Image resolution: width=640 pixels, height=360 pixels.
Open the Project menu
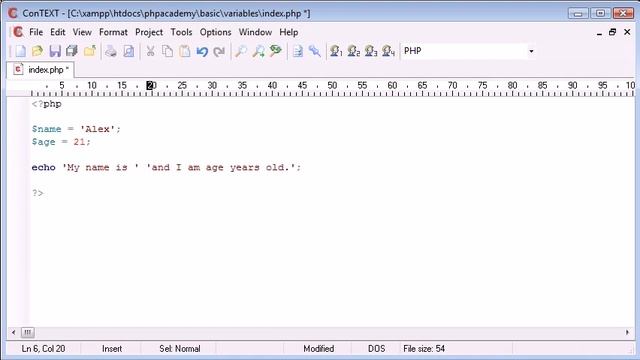click(149, 32)
